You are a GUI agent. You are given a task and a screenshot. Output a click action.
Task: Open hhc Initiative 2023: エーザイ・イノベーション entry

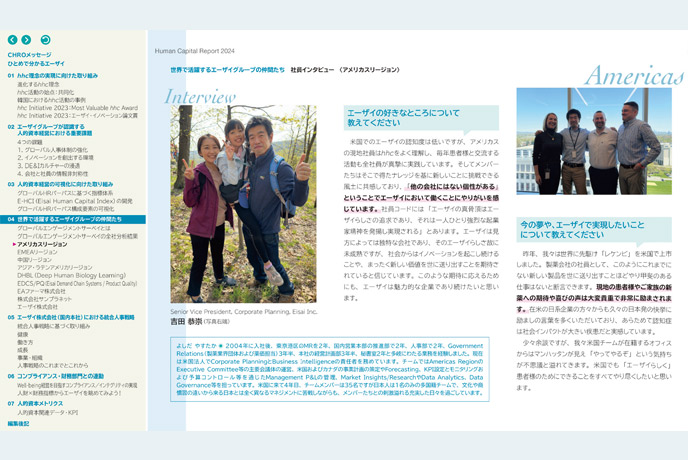(77, 115)
